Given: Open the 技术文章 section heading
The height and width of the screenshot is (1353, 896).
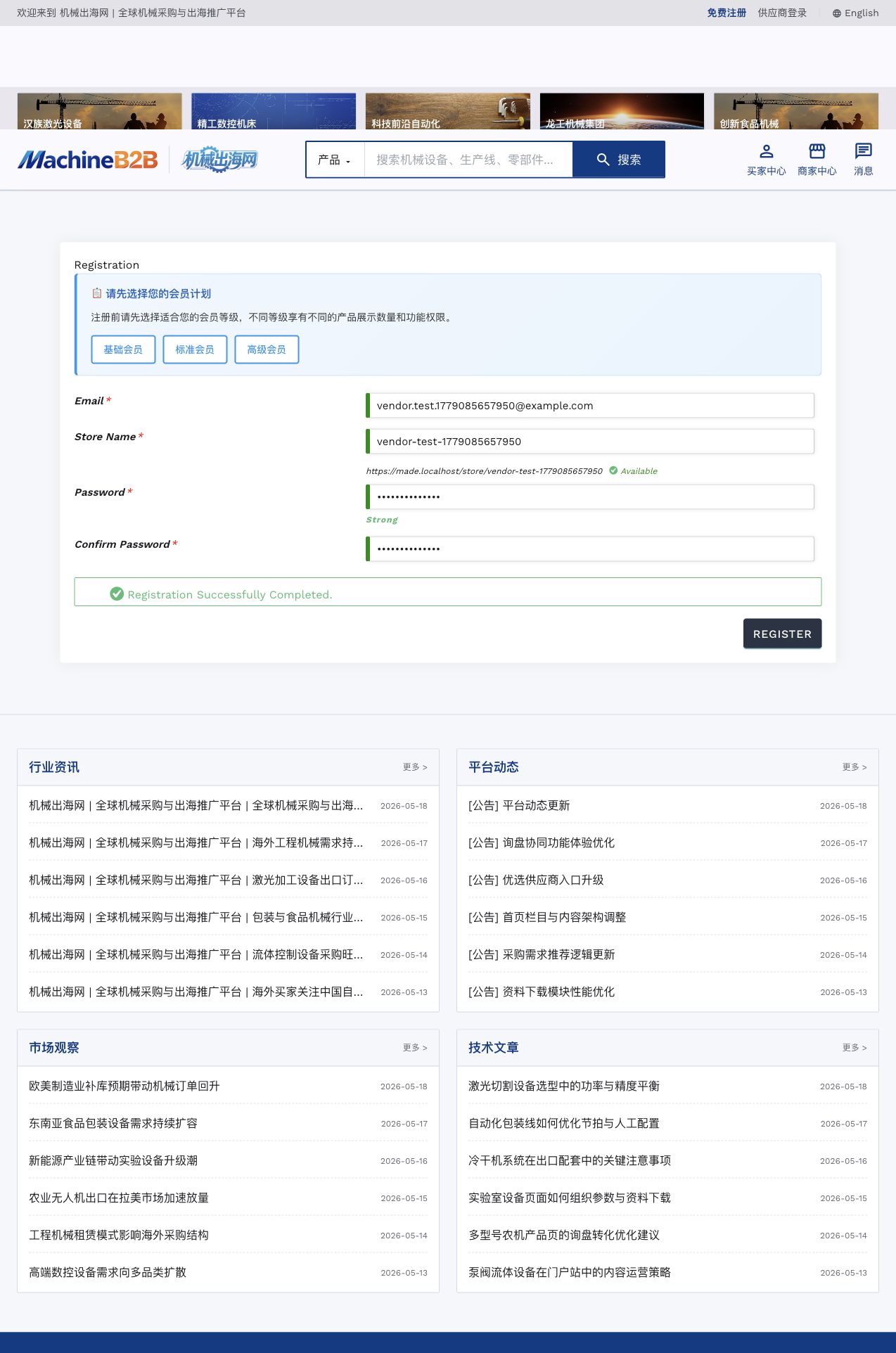Looking at the screenshot, I should point(494,1047).
